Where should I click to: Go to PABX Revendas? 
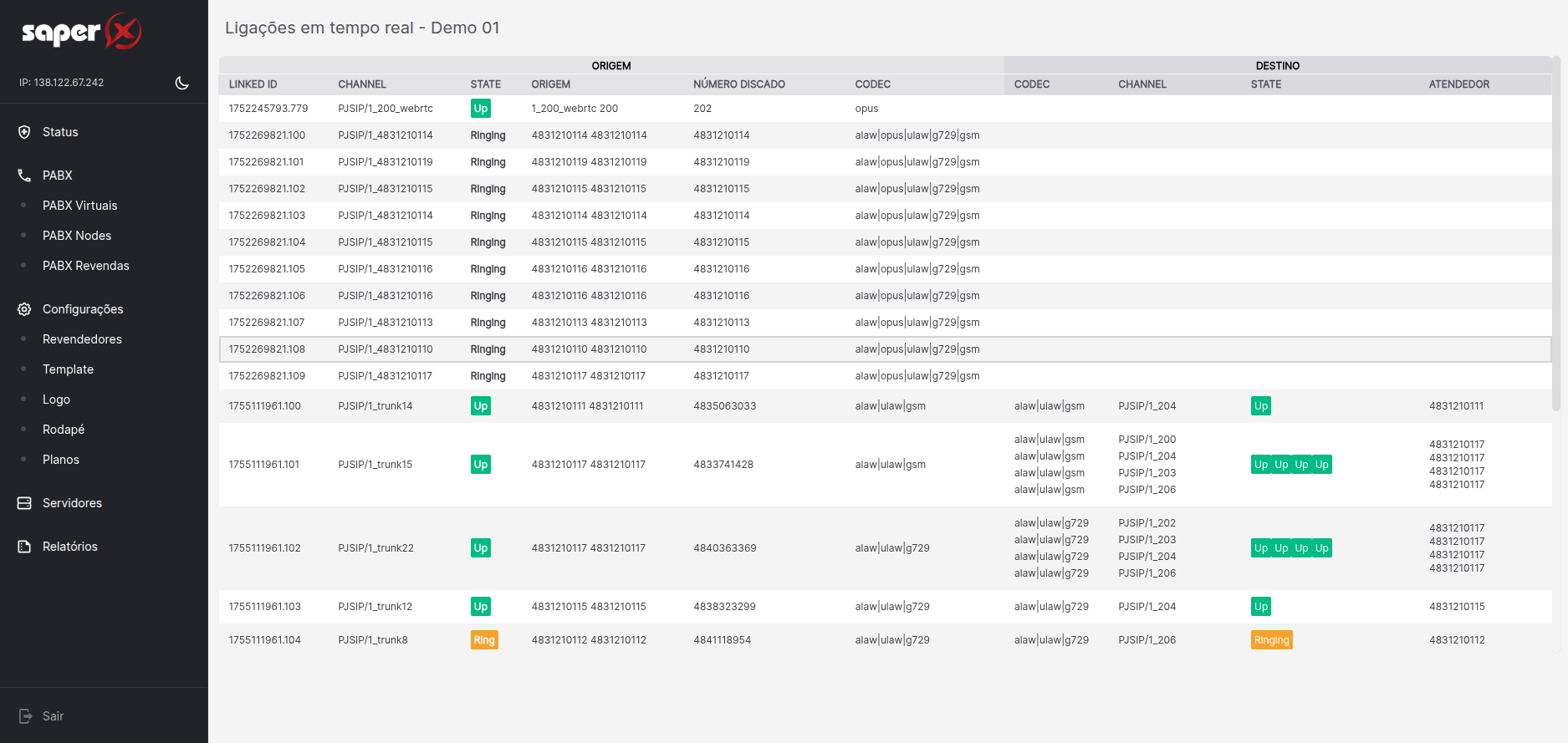[85, 266]
